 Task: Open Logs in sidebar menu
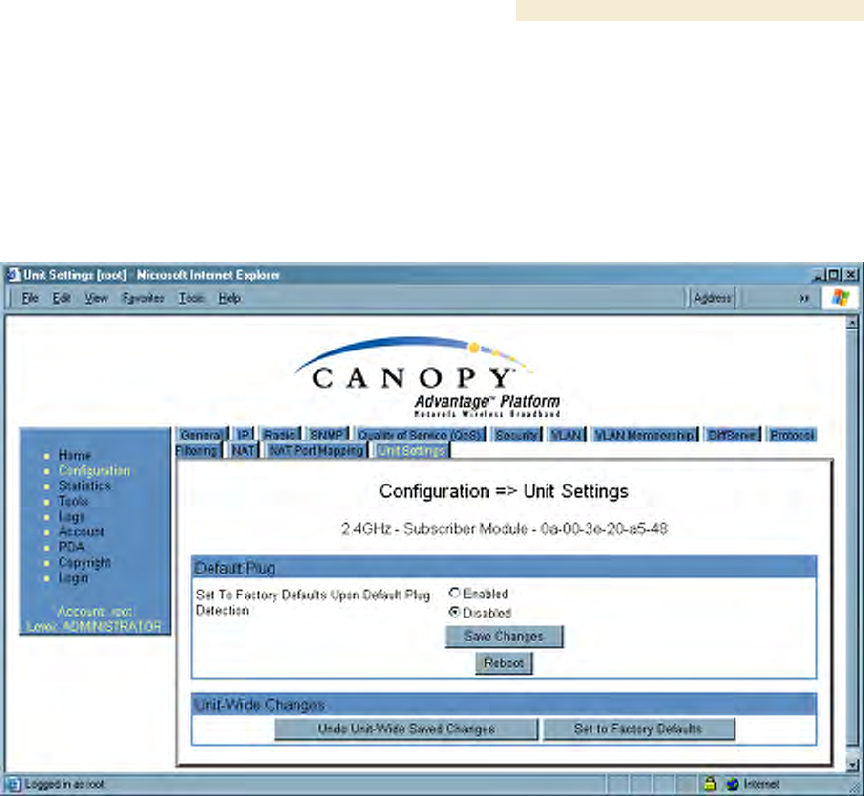click(x=72, y=517)
